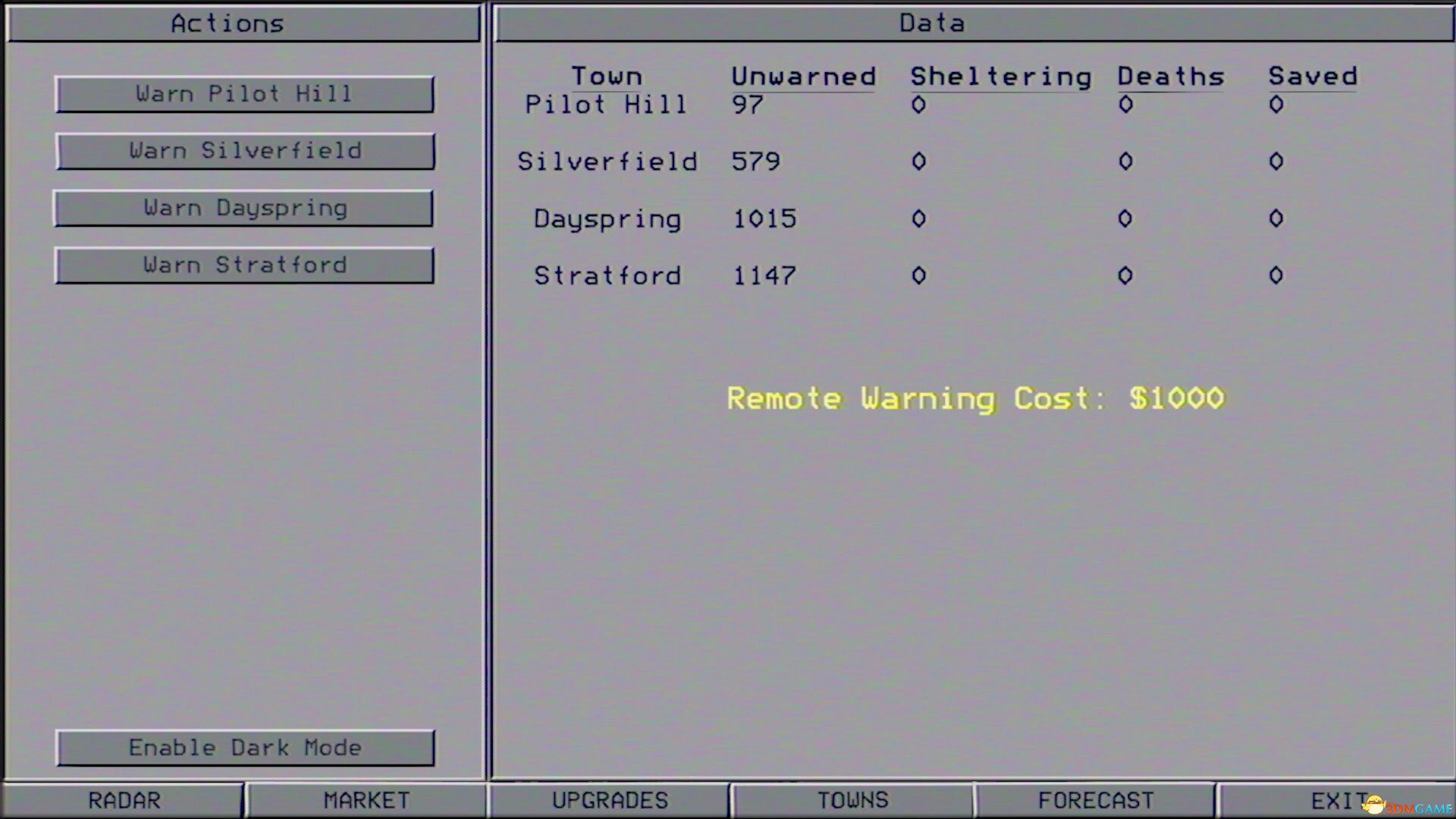Image resolution: width=1456 pixels, height=819 pixels.
Task: Open the MARKET tab
Action: point(366,800)
